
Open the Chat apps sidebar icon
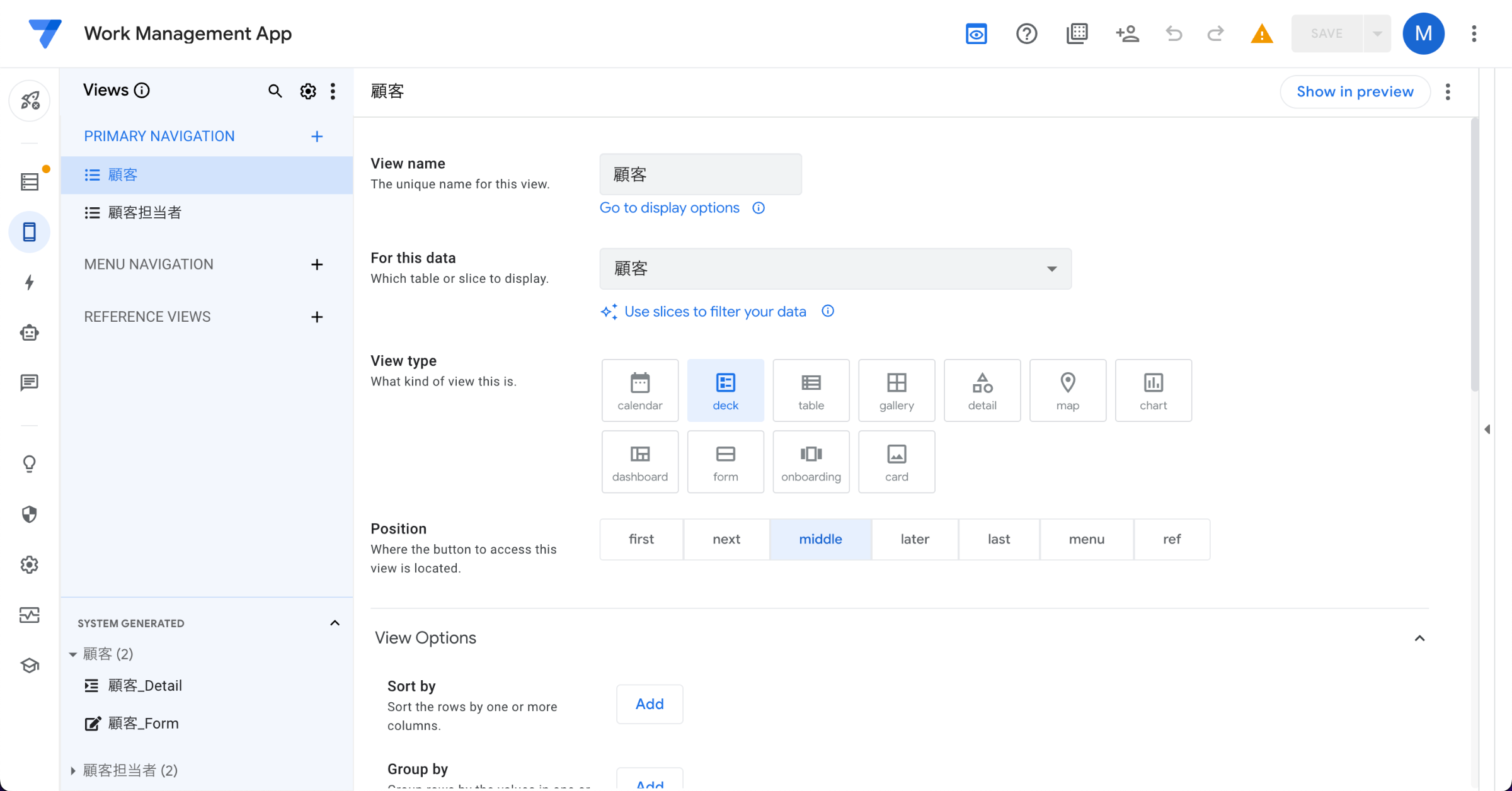(29, 383)
